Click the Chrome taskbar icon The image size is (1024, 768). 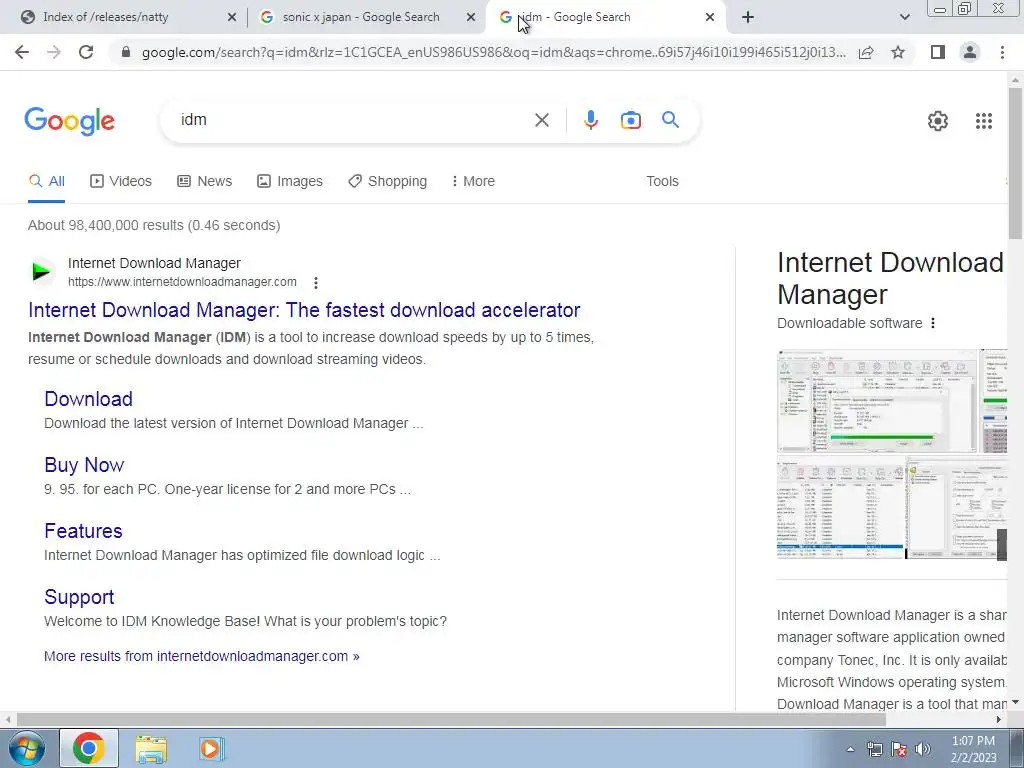pyautogui.click(x=89, y=748)
